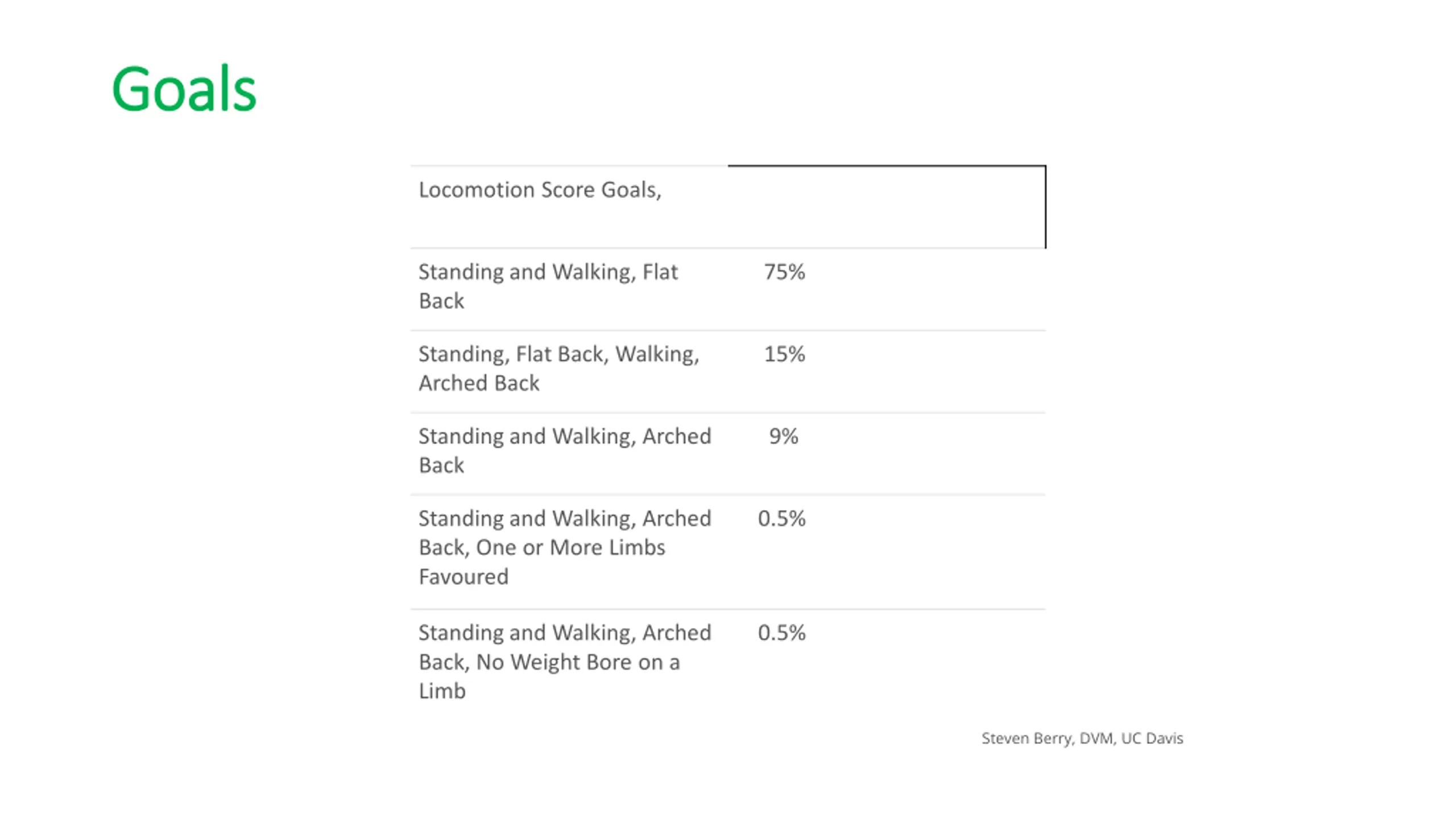Viewport: 1456px width, 819px height.
Task: Click the empty boxed header cell
Action: pos(887,207)
